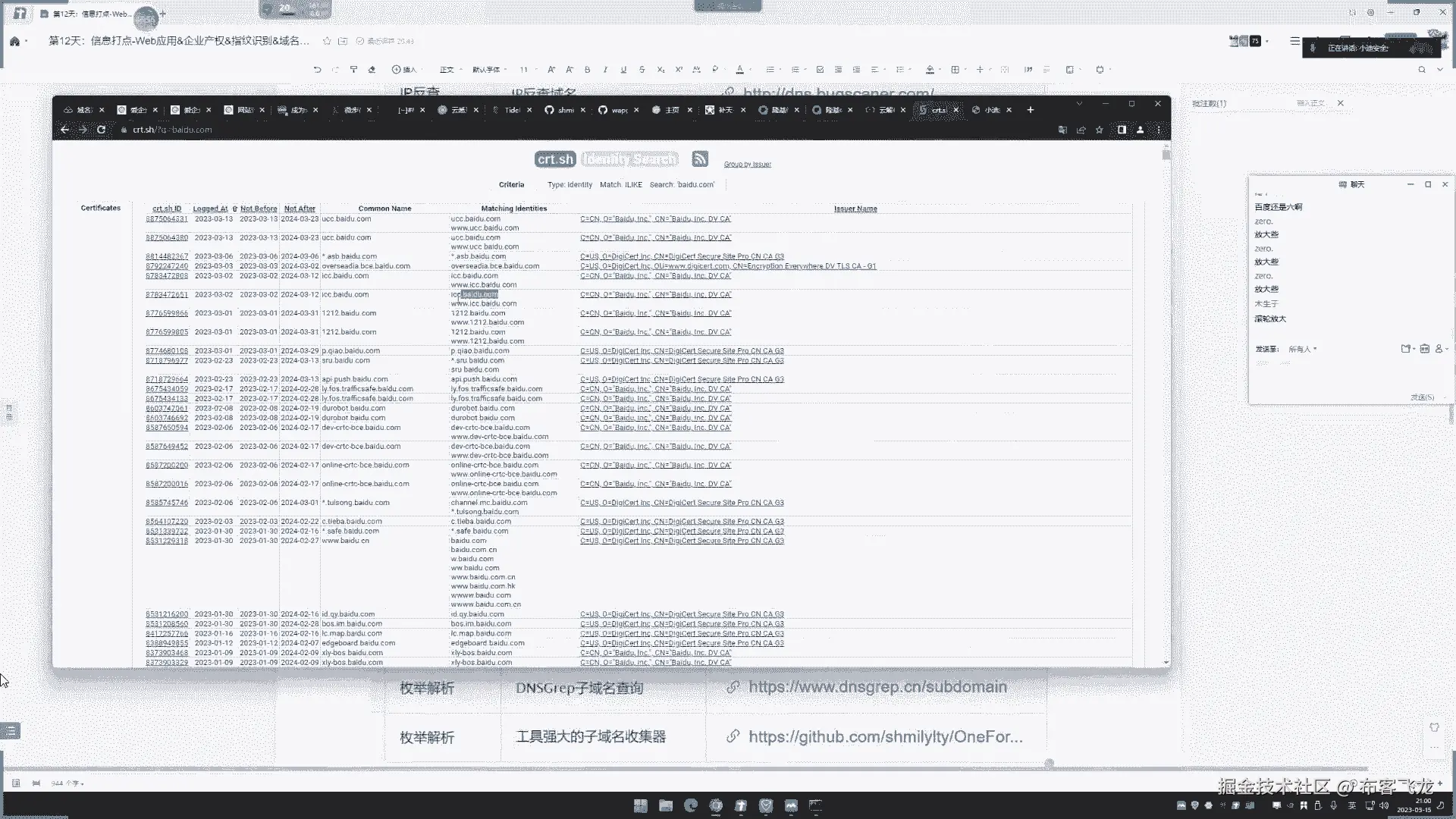The width and height of the screenshot is (1456, 819).
Task: Open the Group by Issuer link
Action: tap(747, 164)
